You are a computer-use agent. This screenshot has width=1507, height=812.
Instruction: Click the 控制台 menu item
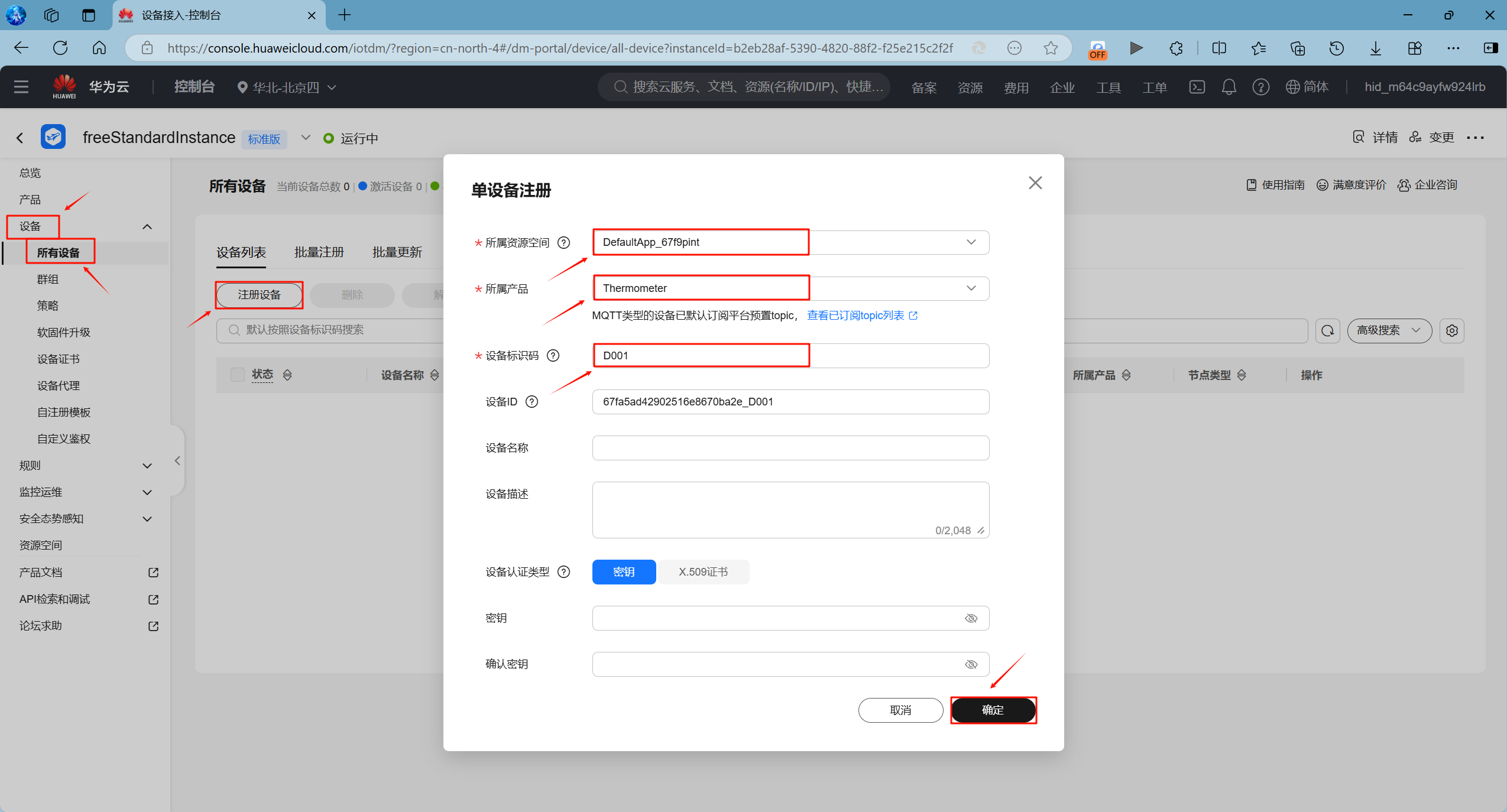(x=194, y=86)
